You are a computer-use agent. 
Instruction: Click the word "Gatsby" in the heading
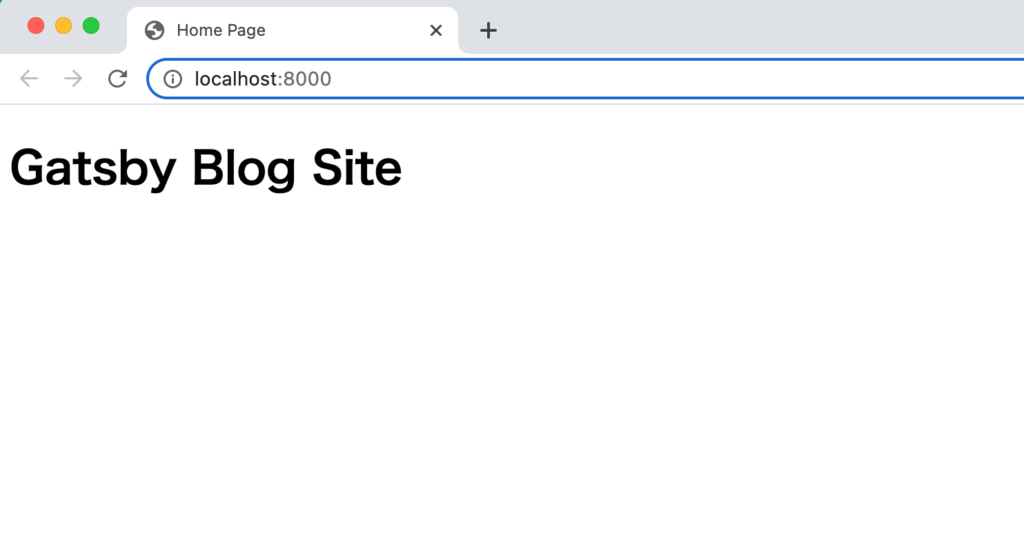[x=92, y=168]
